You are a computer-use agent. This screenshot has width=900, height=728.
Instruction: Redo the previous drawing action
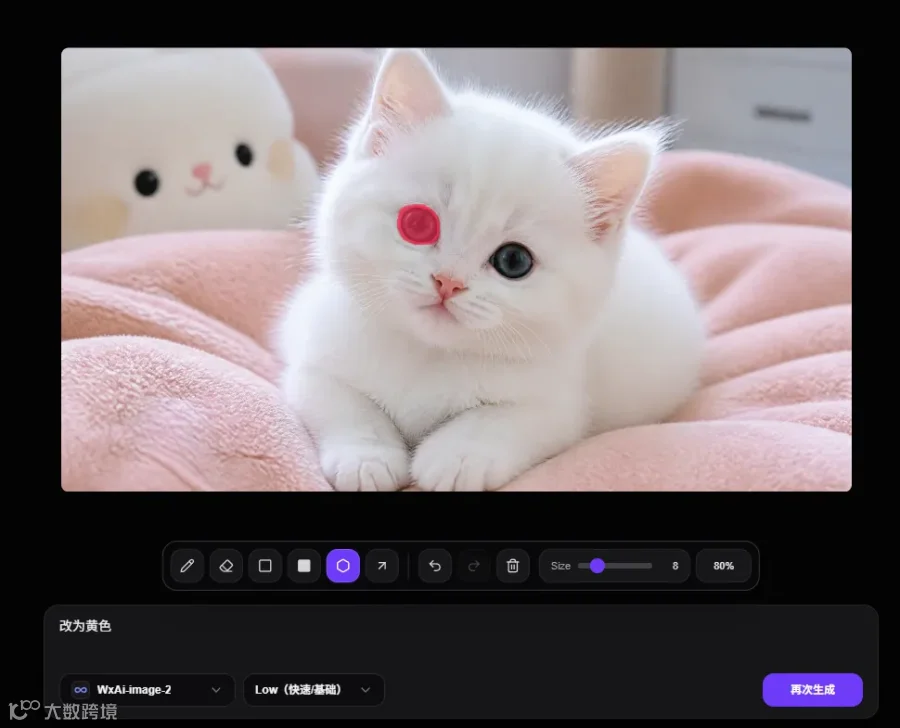point(474,566)
